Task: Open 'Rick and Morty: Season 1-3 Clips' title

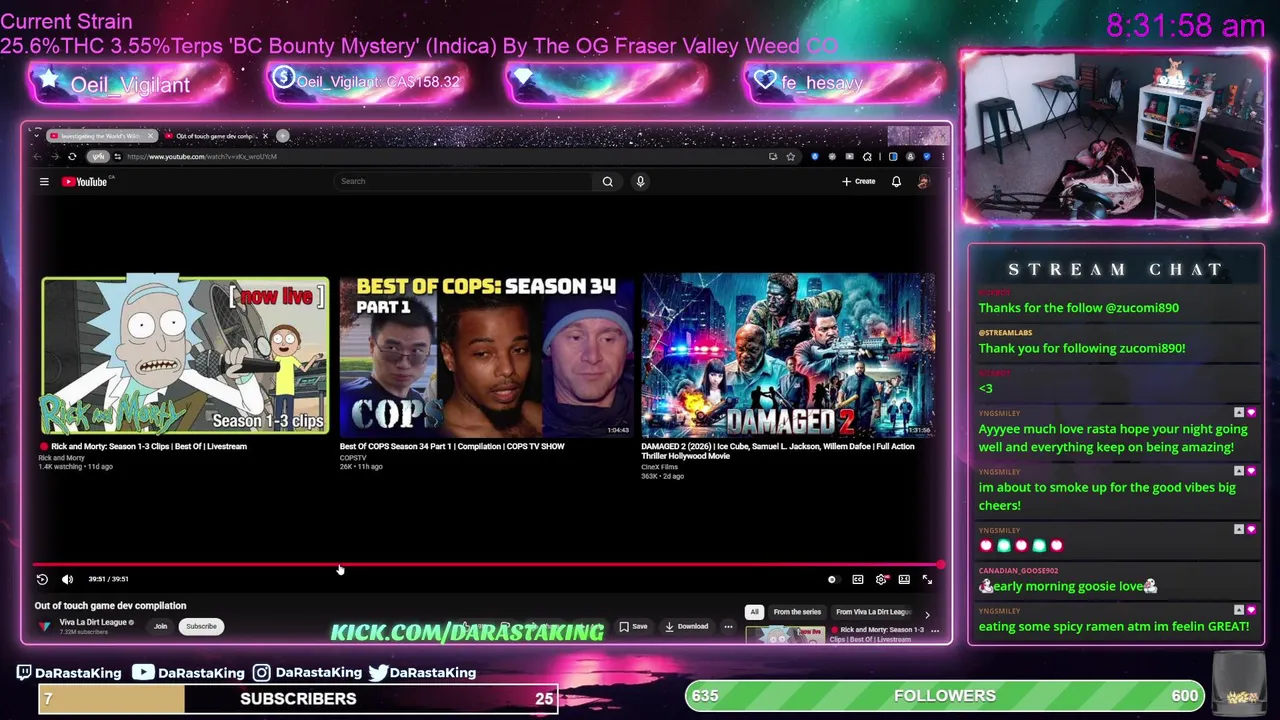Action: [149, 446]
